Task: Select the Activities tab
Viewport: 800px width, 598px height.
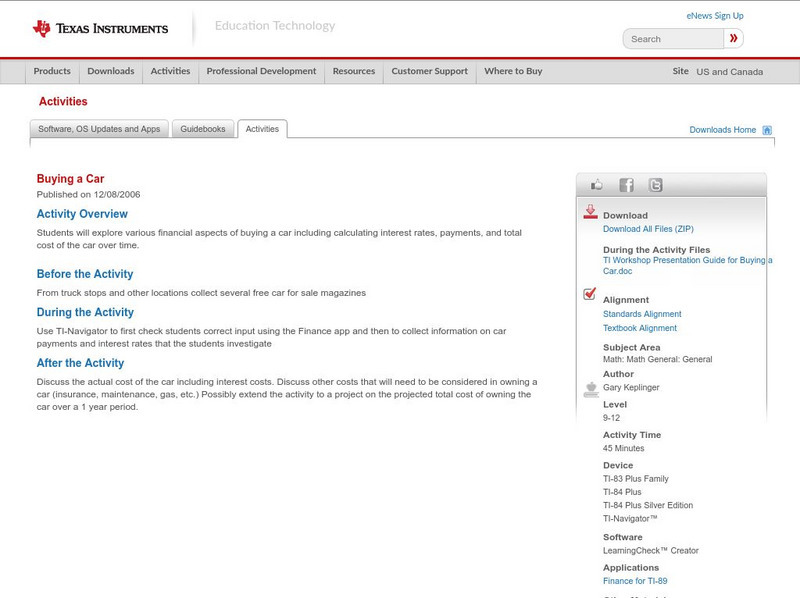Action: [262, 129]
